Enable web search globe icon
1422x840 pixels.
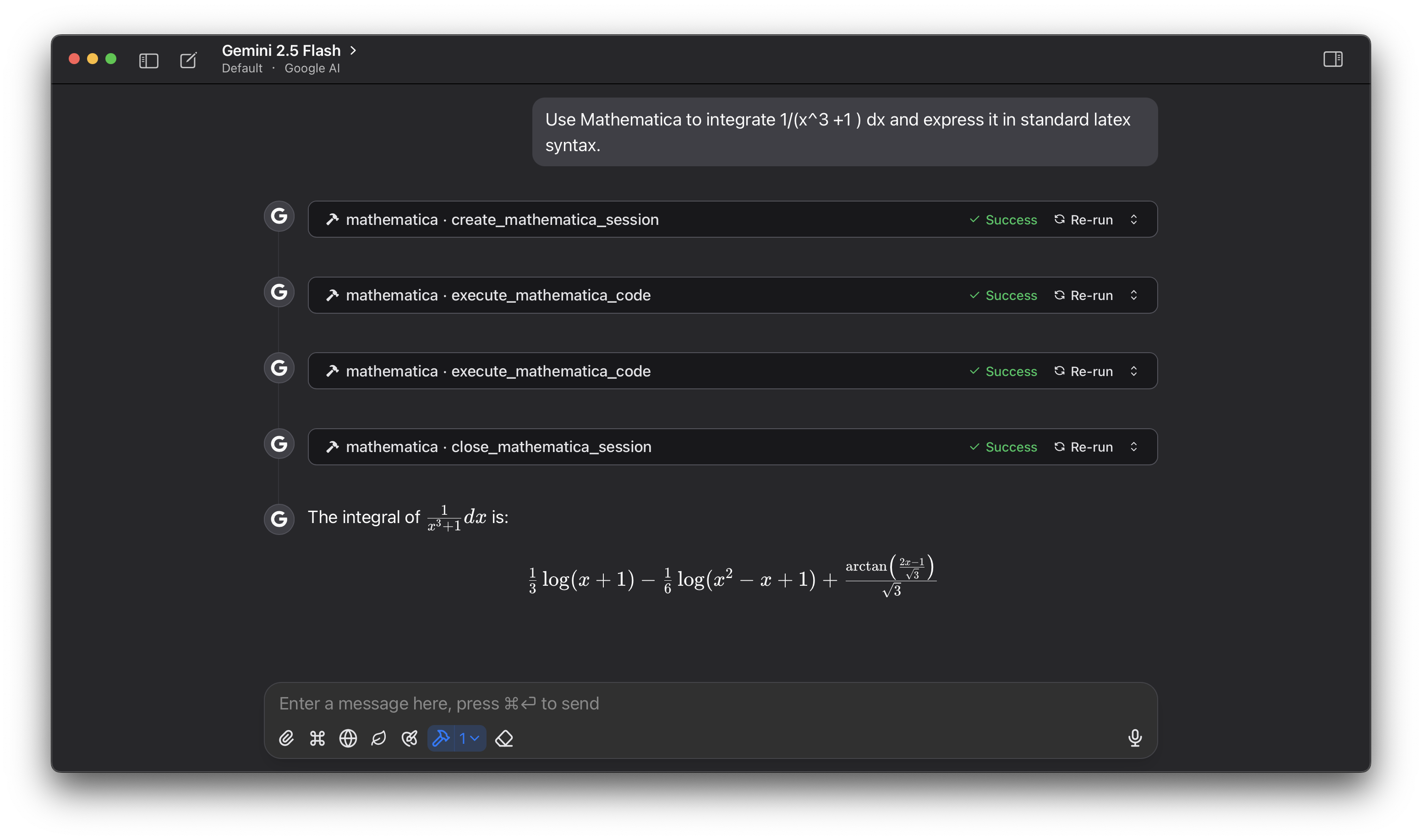tap(348, 738)
